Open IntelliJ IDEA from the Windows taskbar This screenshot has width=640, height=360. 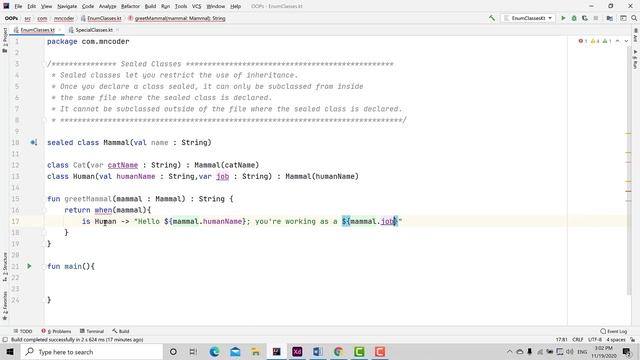coord(277,352)
